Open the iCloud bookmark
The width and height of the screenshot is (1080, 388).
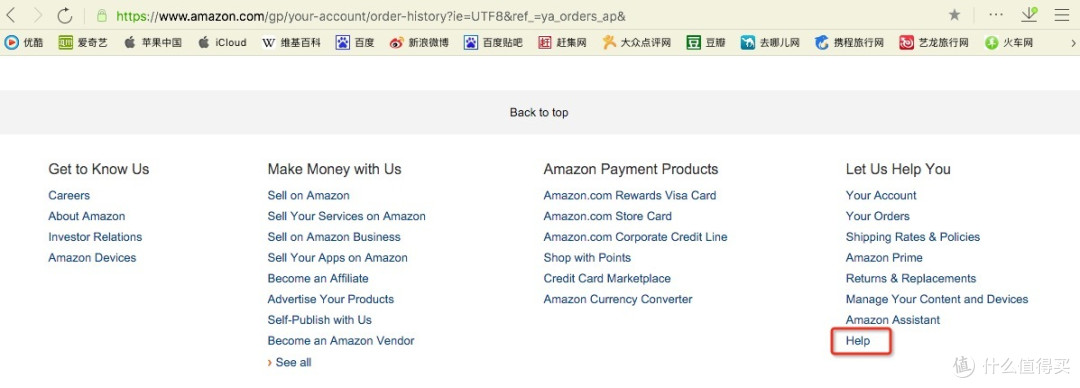pyautogui.click(x=222, y=42)
